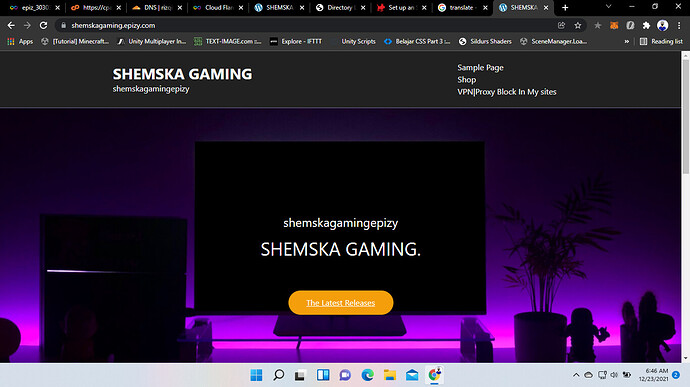Open the tab search dropdown arrow

coord(608,7)
